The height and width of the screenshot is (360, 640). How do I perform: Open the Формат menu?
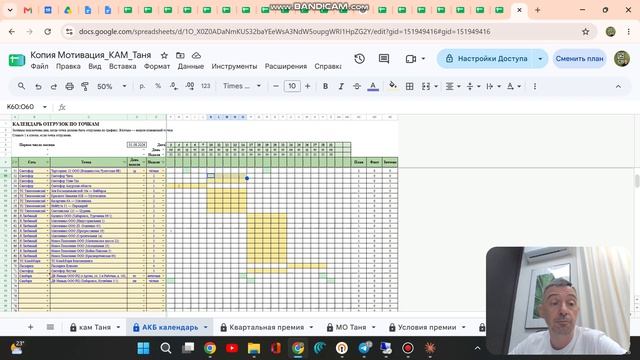157,66
